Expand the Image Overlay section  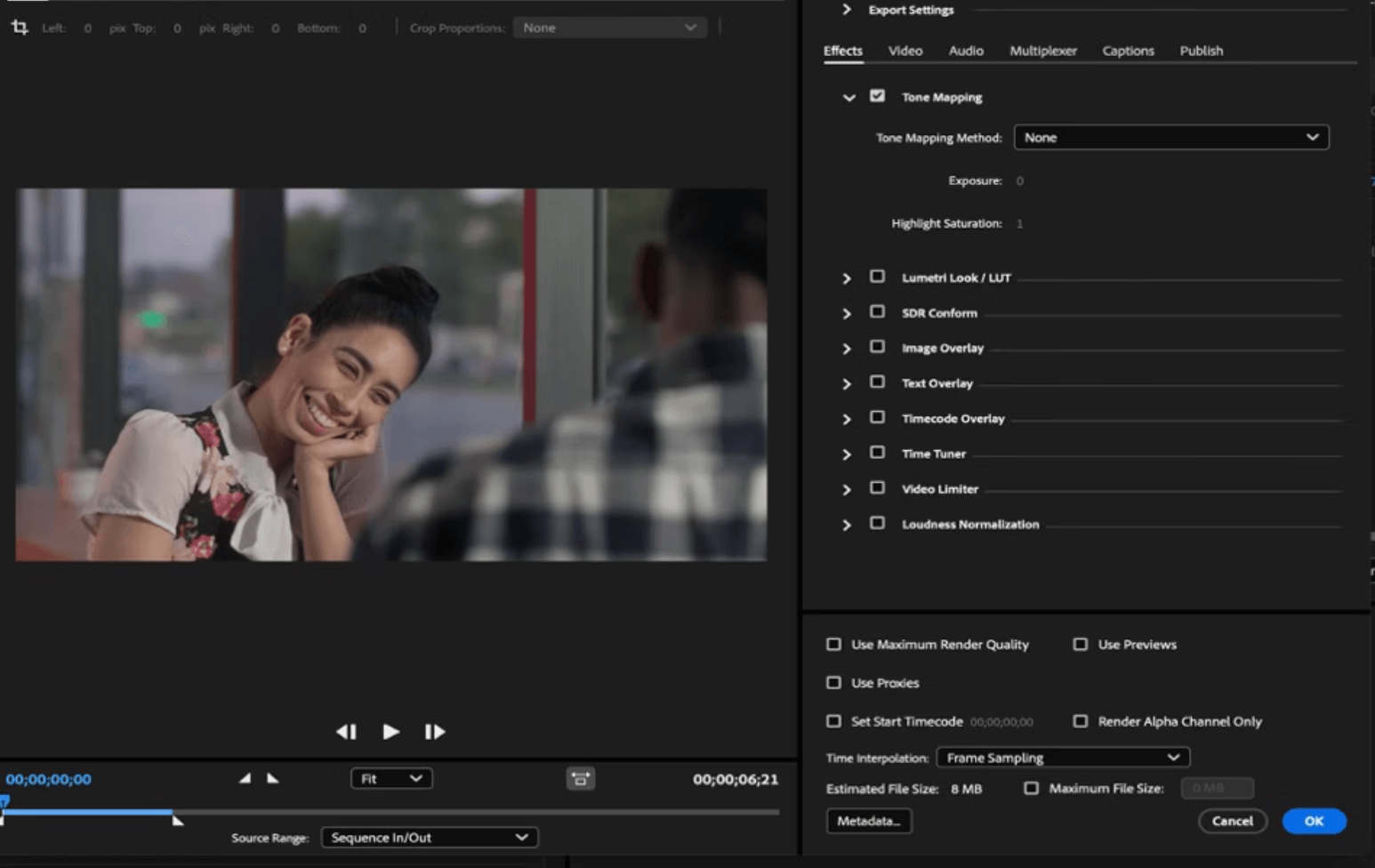click(846, 349)
